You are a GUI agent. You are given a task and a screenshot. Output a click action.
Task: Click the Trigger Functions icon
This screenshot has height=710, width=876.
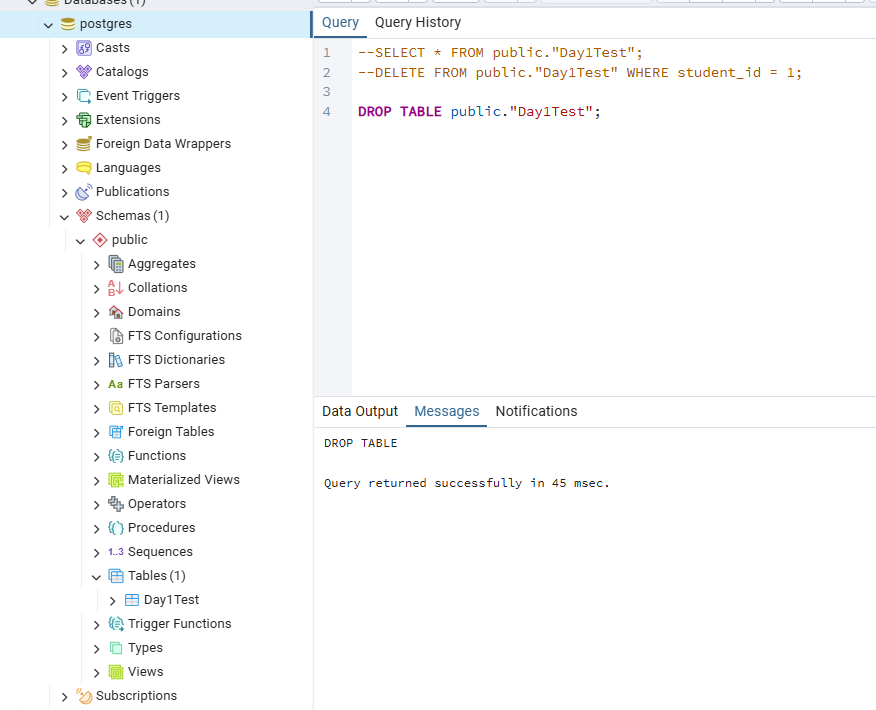coord(116,625)
